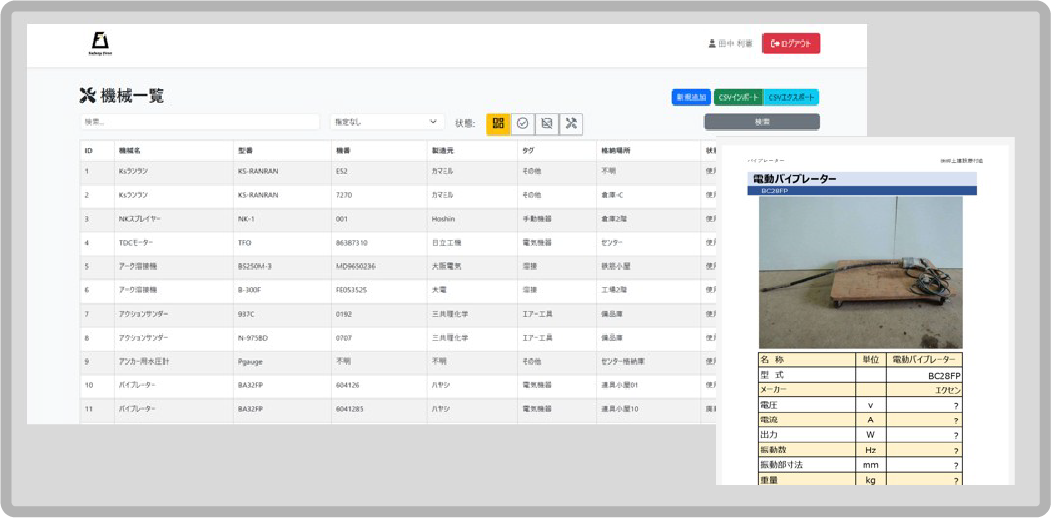Toggle the crossed-out box status filter
The image size is (1051, 518).
(546, 123)
